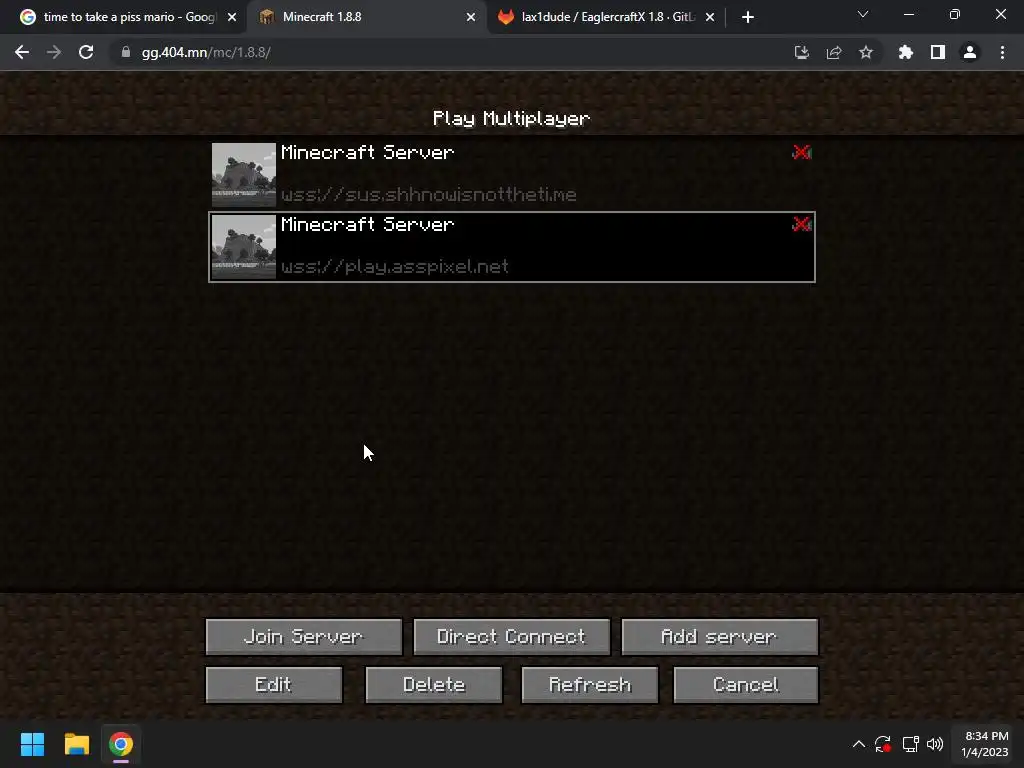Open the Chrome profile menu
The width and height of the screenshot is (1024, 768).
(970, 52)
